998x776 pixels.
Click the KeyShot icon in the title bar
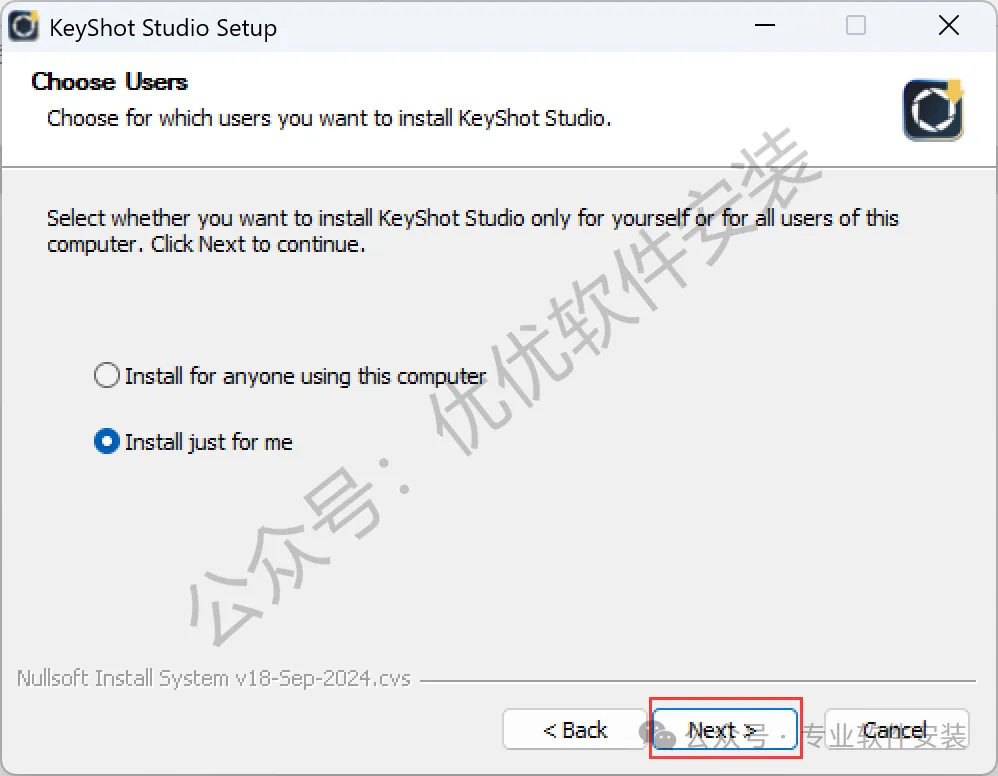(24, 26)
